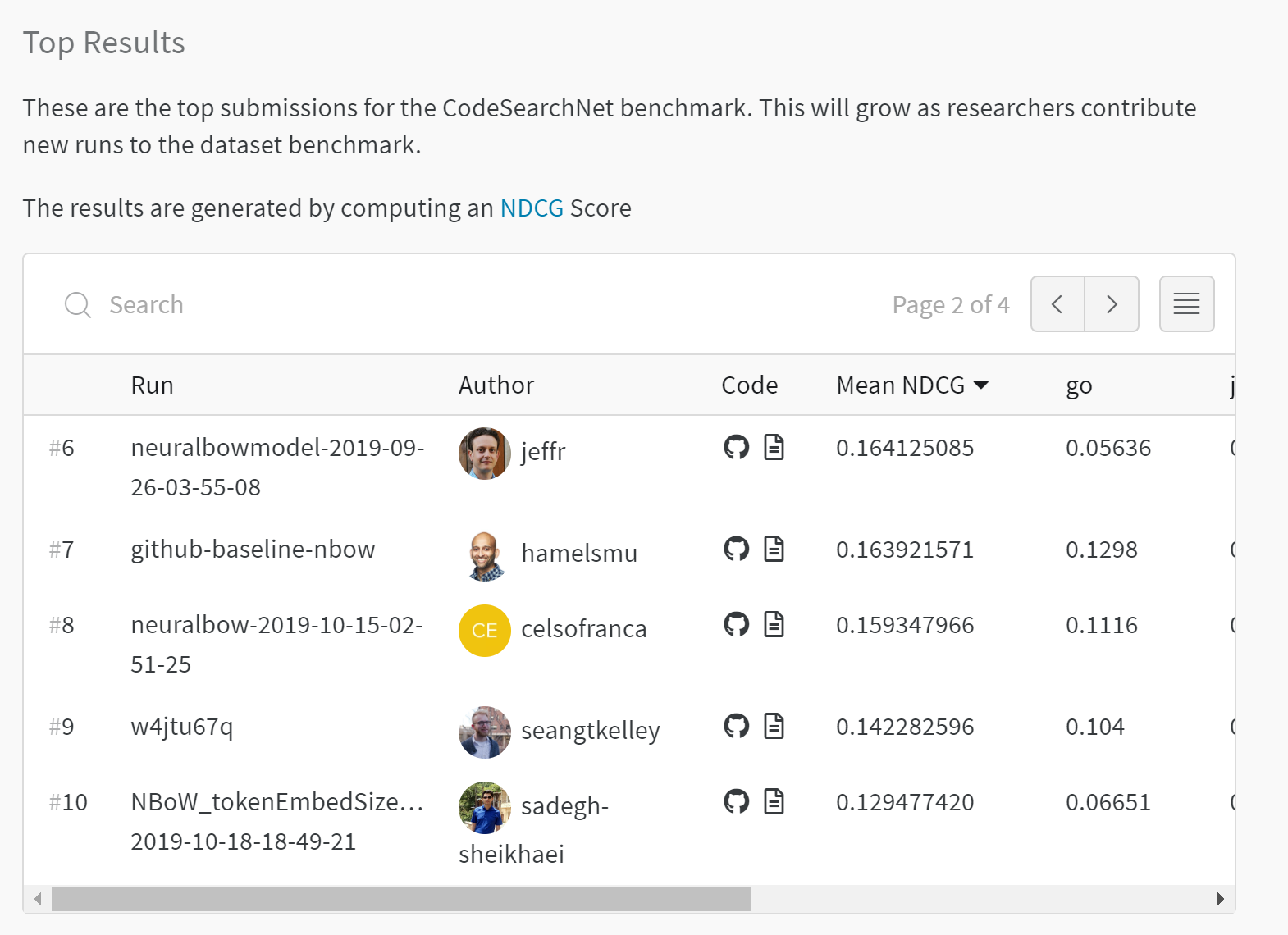
Task: Toggle sort arrow on Mean NDCG column
Action: click(x=980, y=385)
